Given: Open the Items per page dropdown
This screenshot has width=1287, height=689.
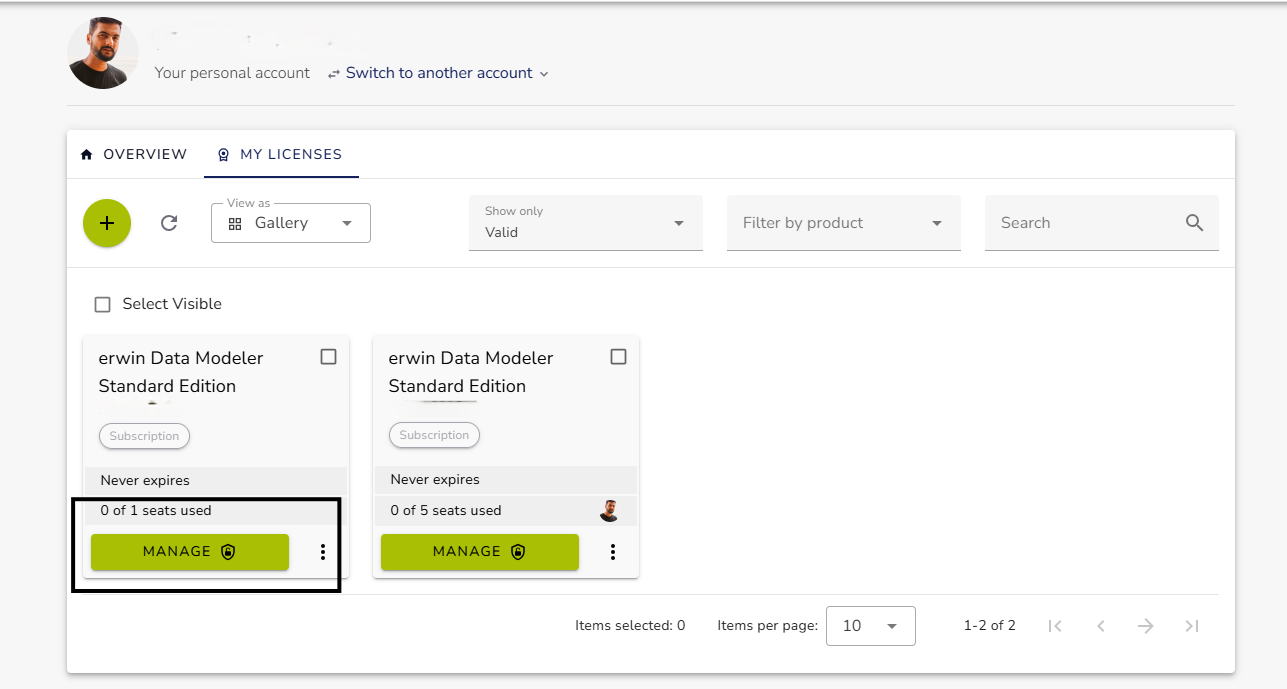Looking at the screenshot, I should [x=871, y=626].
